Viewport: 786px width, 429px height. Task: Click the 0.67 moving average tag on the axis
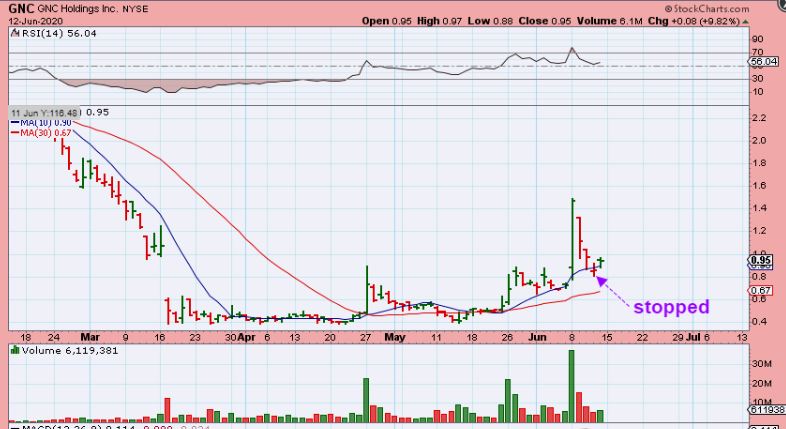tap(760, 291)
